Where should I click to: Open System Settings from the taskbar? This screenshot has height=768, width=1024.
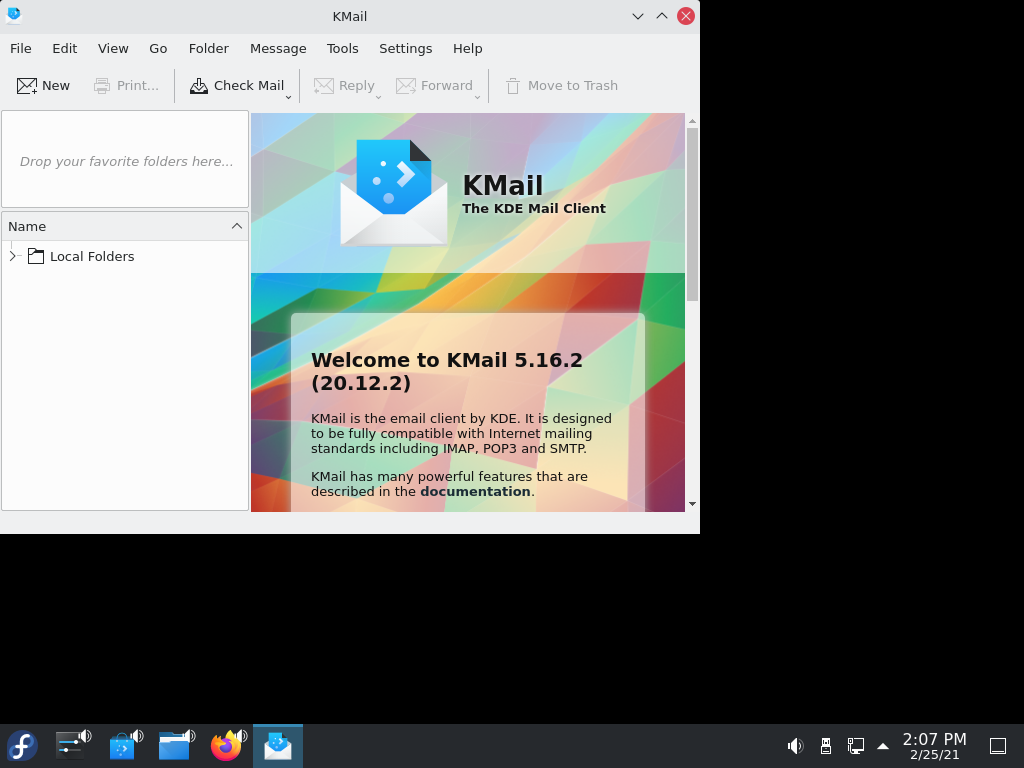[x=72, y=745]
